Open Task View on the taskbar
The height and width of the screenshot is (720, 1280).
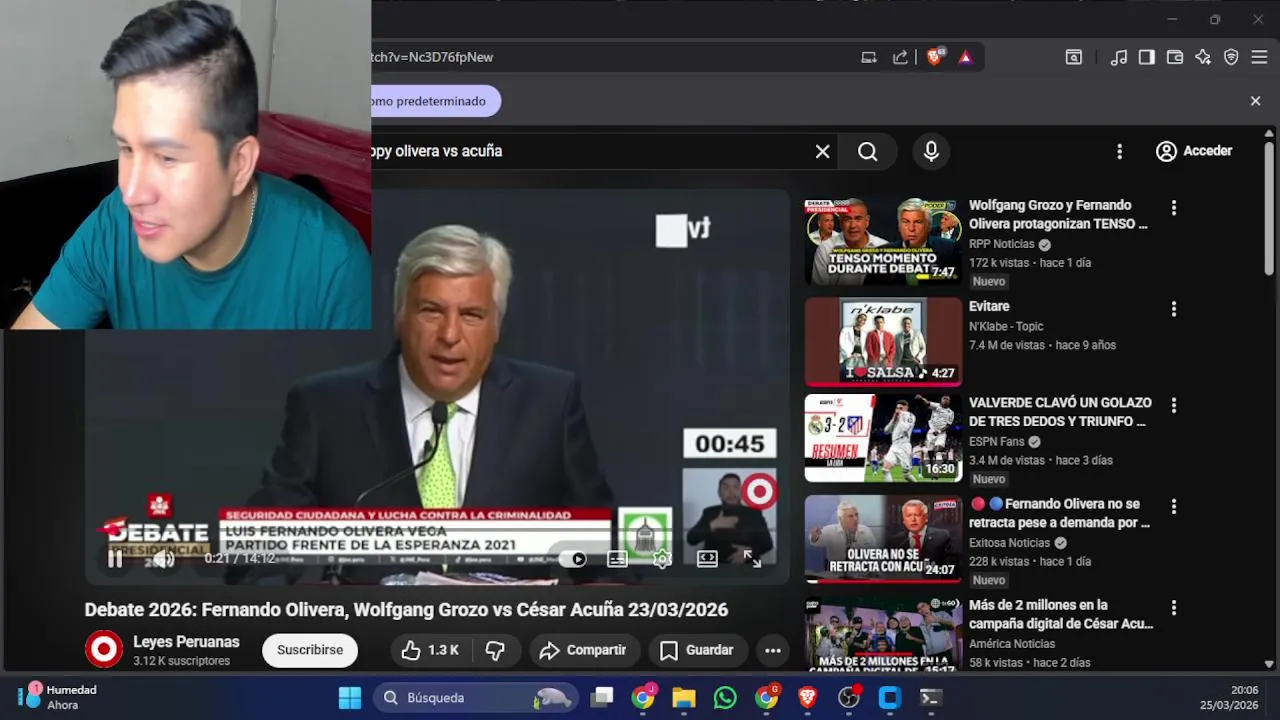[602, 698]
